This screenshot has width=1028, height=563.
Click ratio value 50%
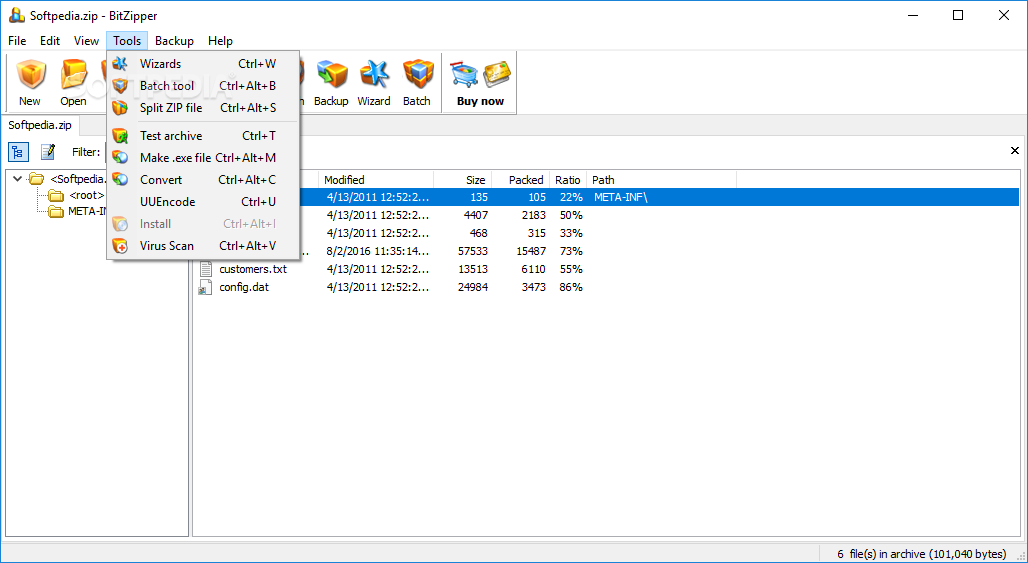click(570, 215)
